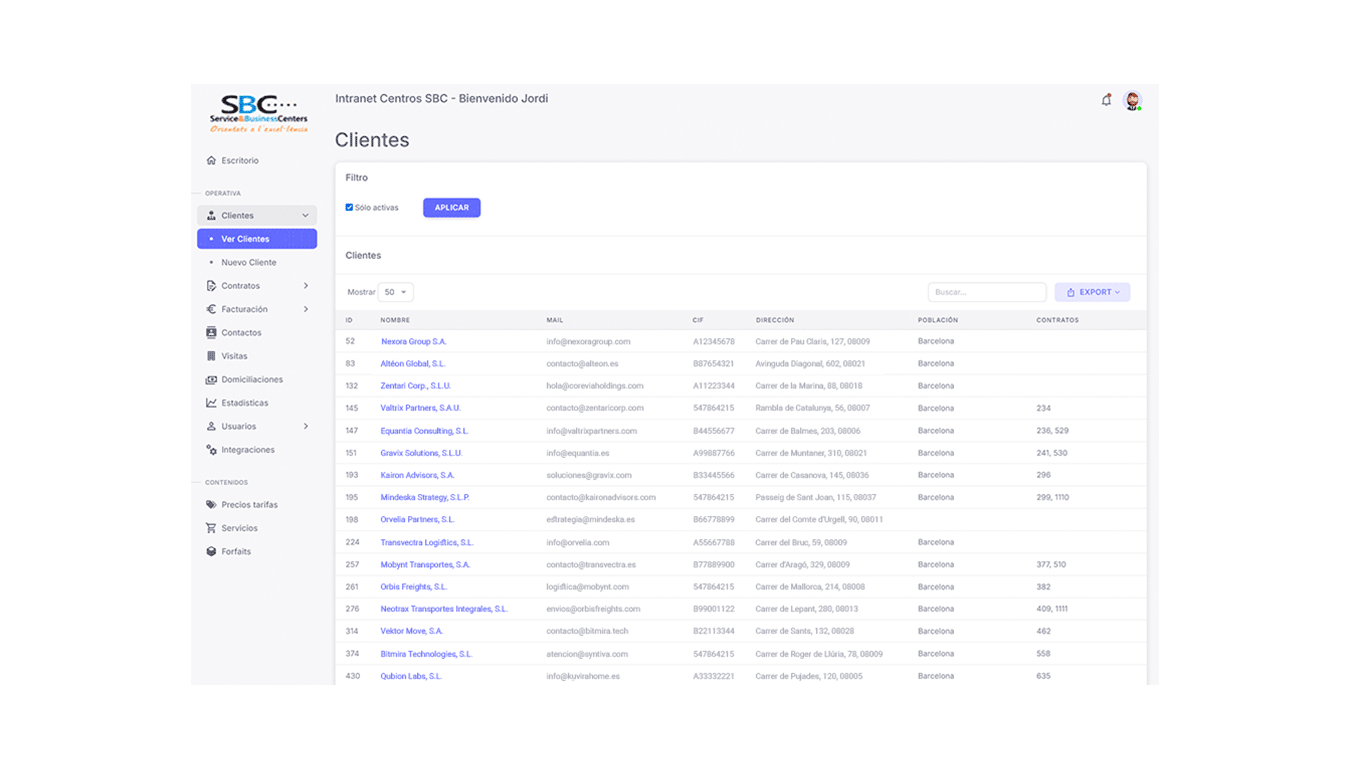The image size is (1351, 760).
Task: Click the Buscar search input field
Action: 986,292
